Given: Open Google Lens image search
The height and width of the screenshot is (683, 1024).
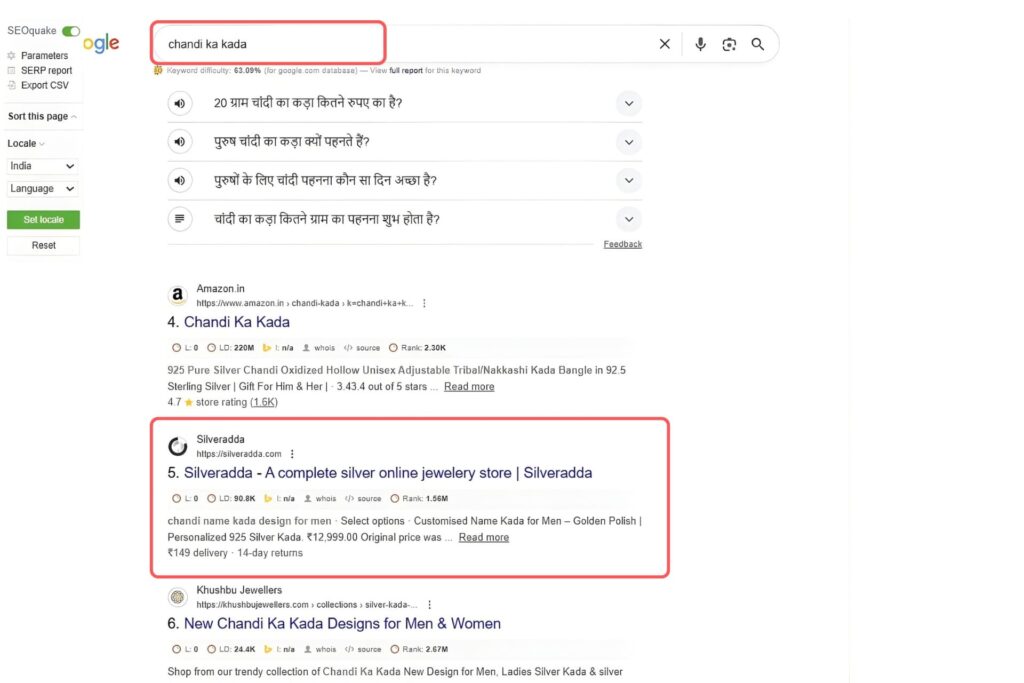Looking at the screenshot, I should tap(729, 44).
